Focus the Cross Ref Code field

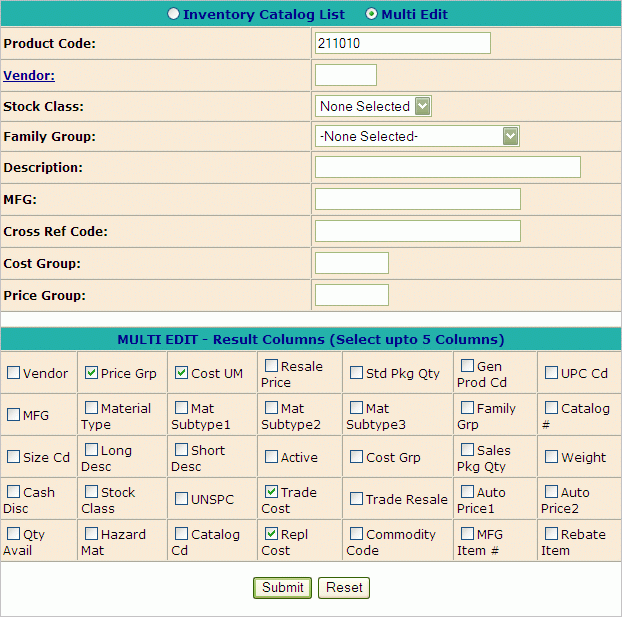click(417, 231)
